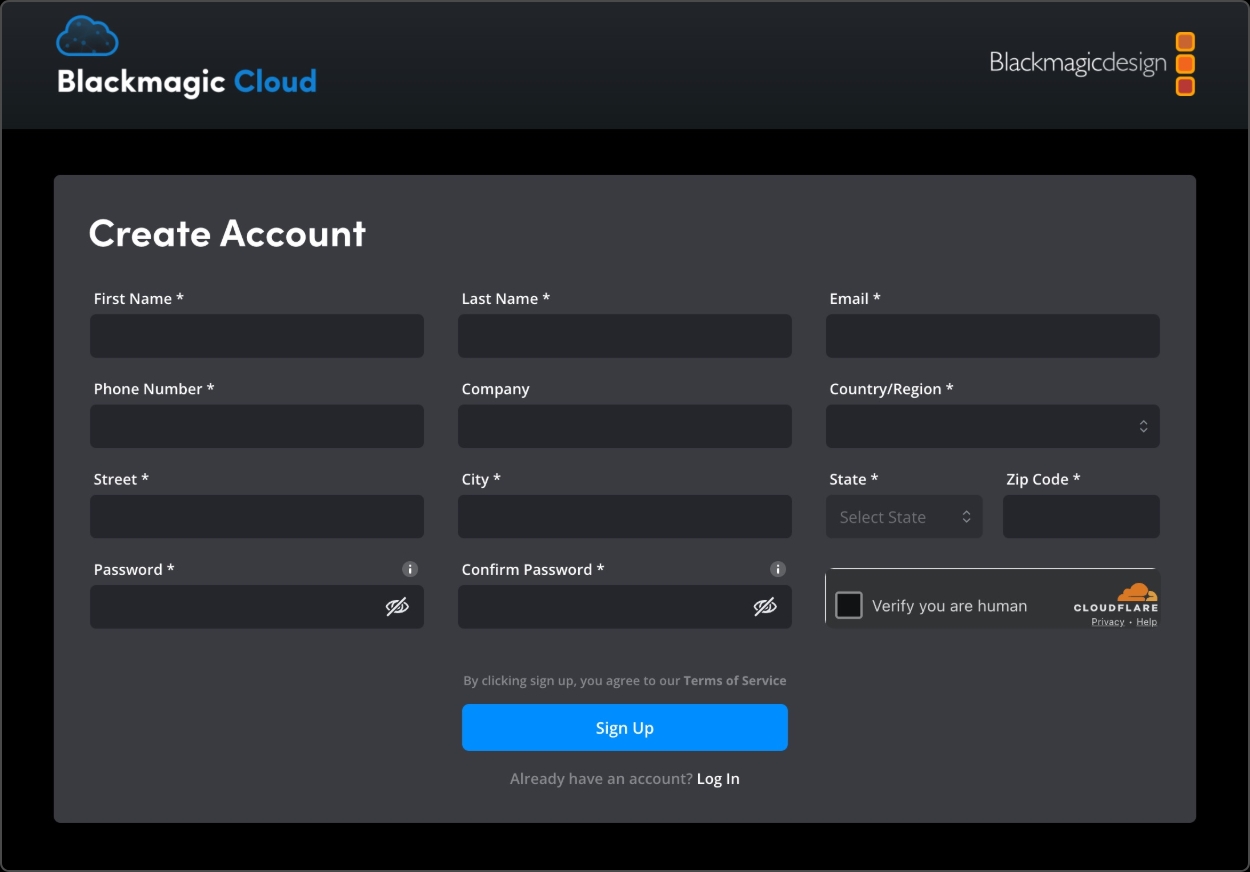This screenshot has width=1250, height=872.
Task: Click the Create Account heading
Action: point(227,233)
